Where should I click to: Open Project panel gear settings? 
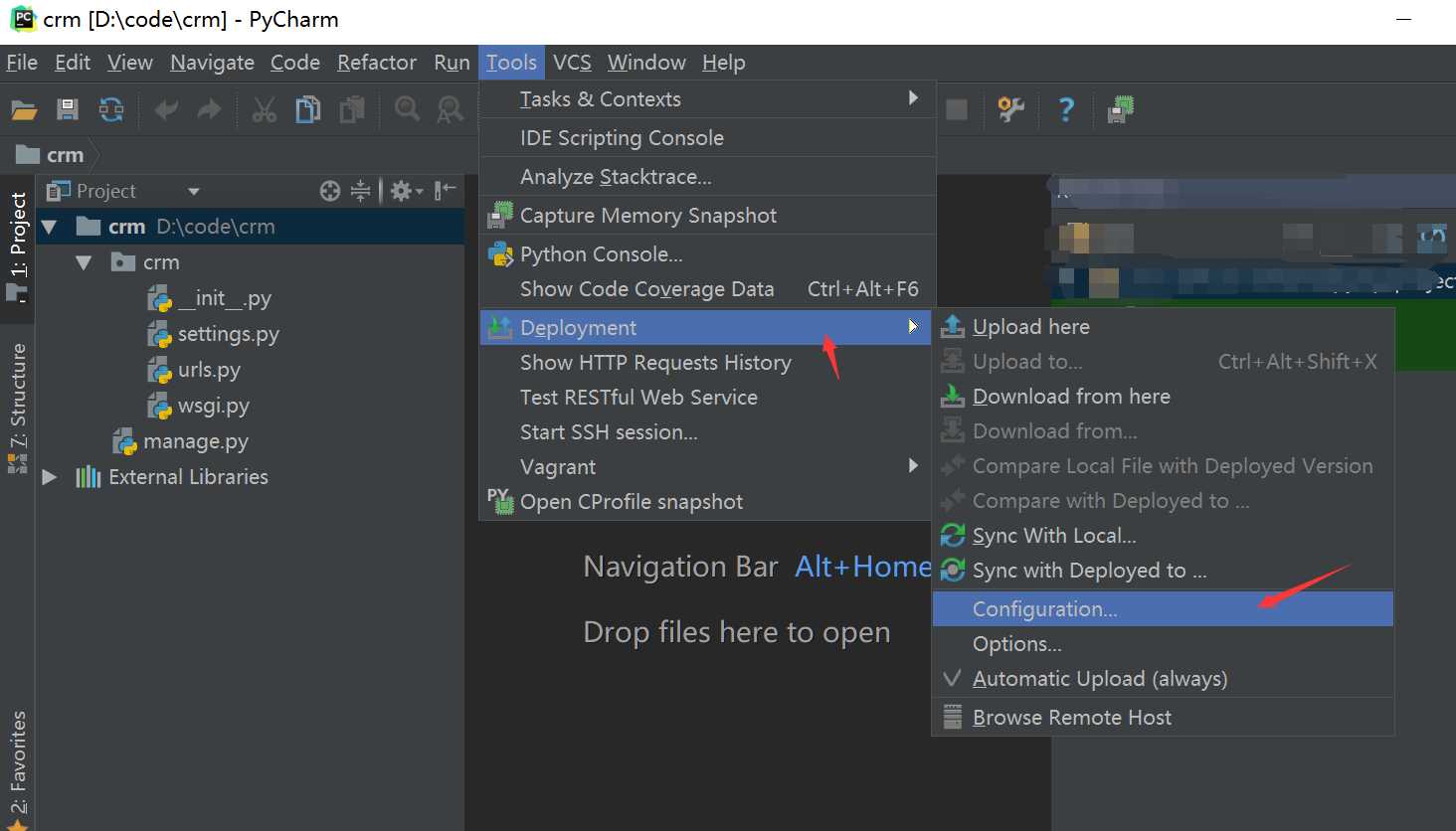click(x=406, y=191)
